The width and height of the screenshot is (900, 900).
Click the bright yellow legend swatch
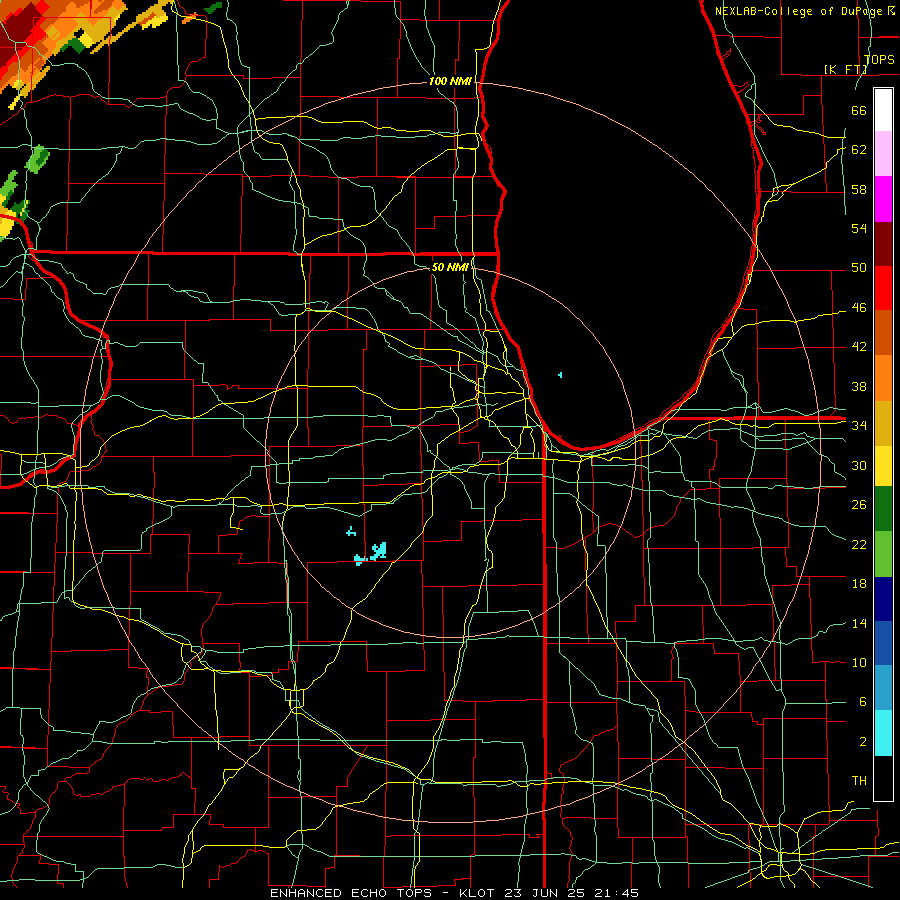pyautogui.click(x=883, y=465)
